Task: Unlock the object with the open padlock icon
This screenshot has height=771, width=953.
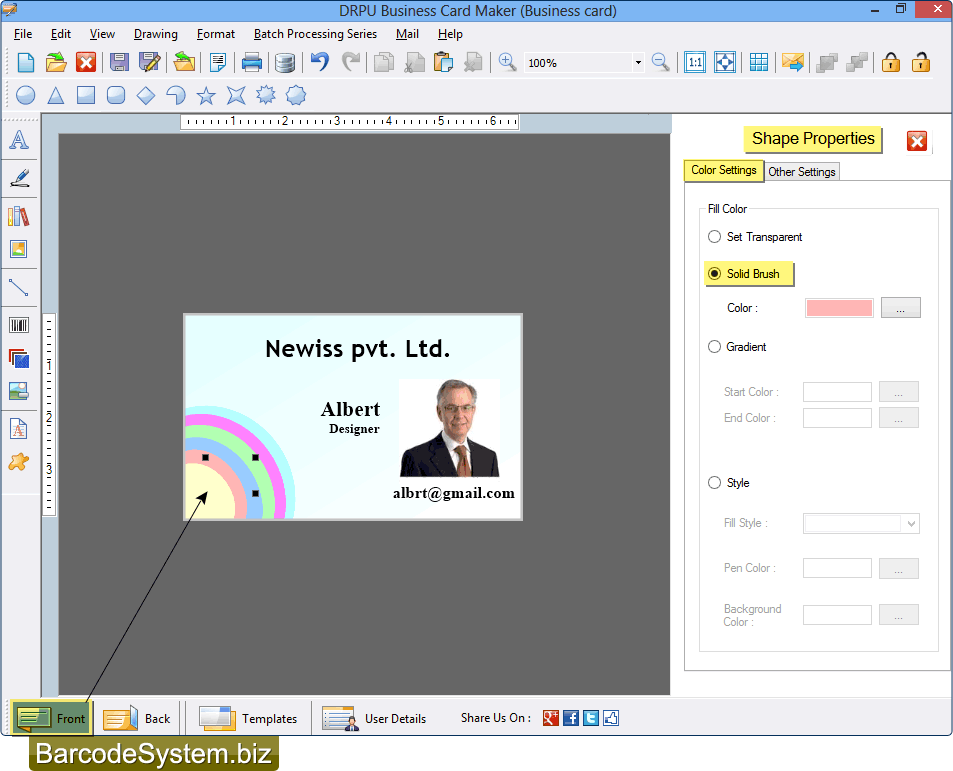Action: [921, 62]
